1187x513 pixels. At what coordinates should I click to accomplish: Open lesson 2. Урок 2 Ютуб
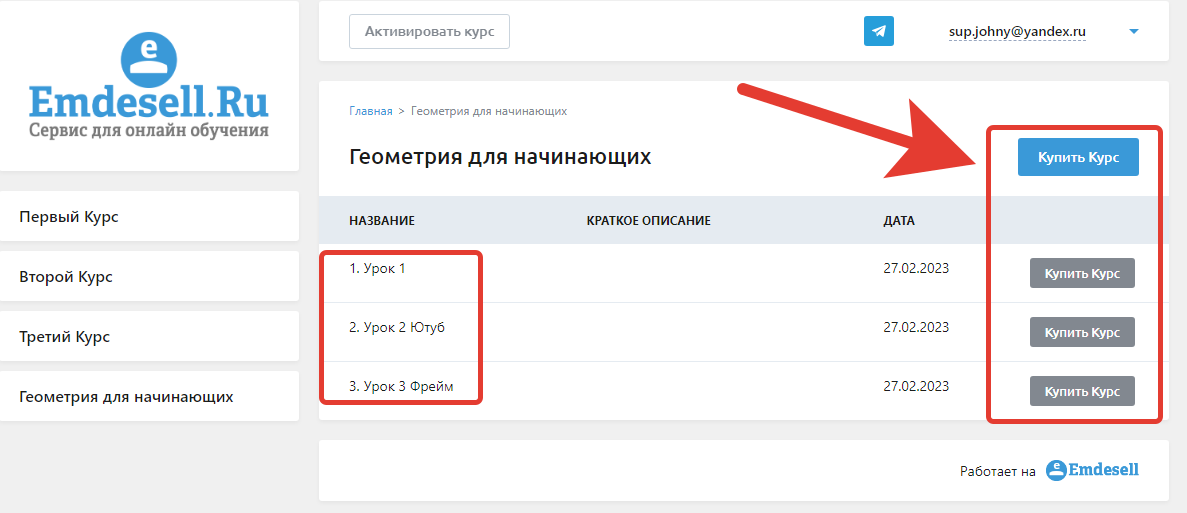coord(397,328)
